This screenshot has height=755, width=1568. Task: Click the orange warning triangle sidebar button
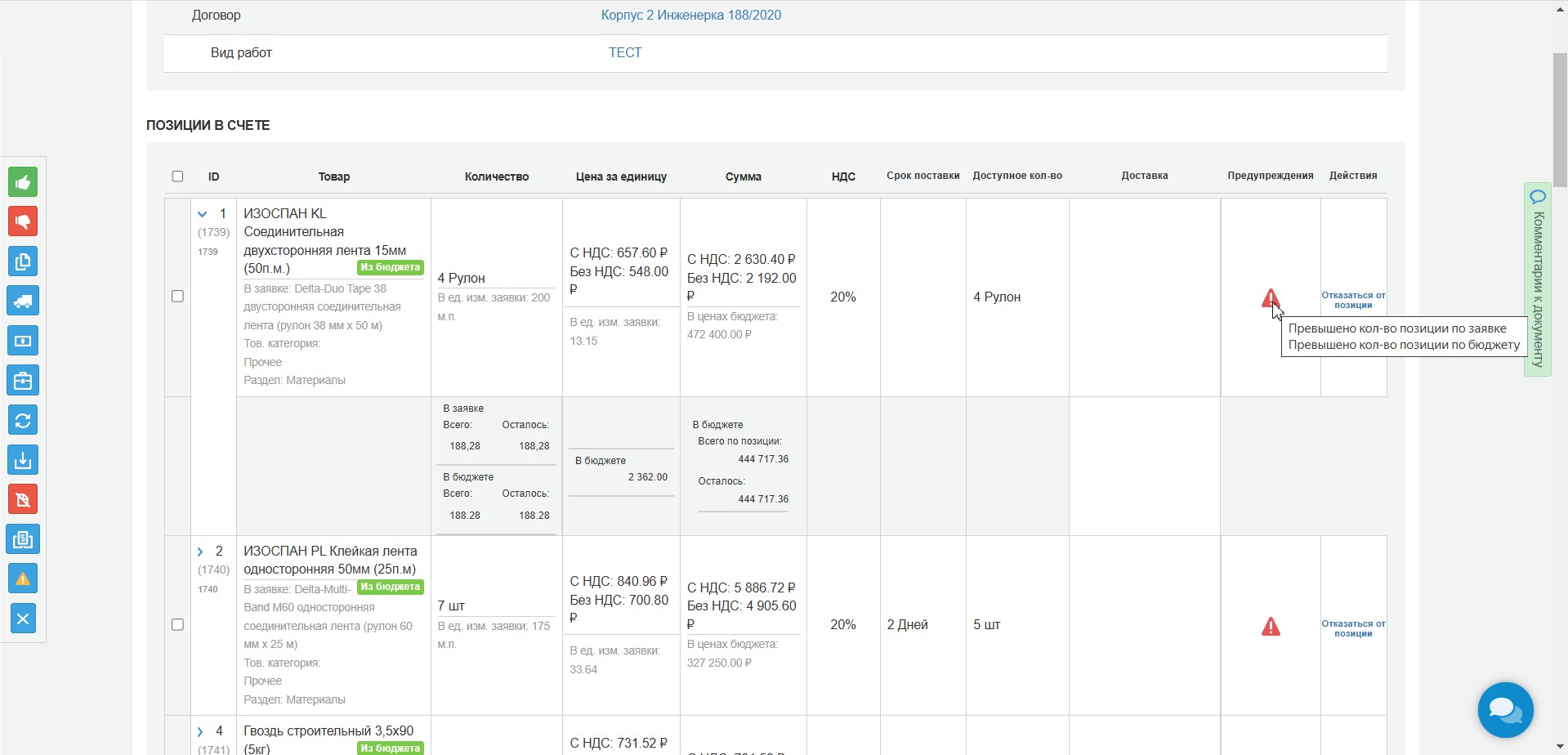click(x=23, y=579)
